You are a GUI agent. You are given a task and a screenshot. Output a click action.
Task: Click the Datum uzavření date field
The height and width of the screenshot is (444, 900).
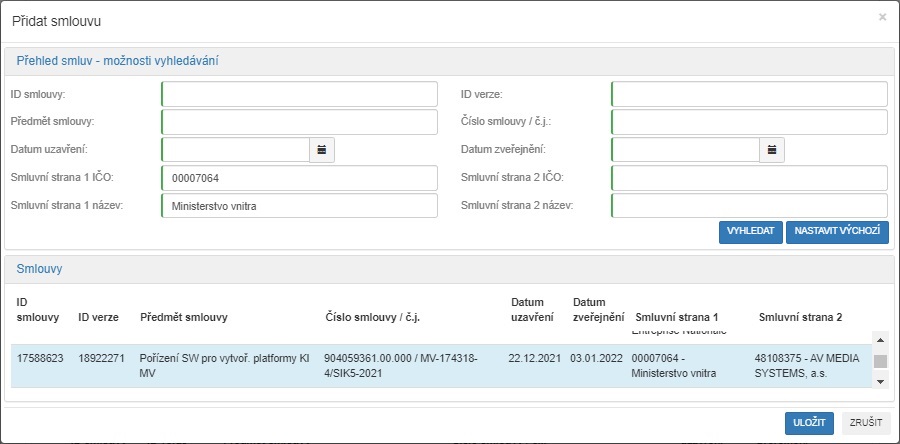[x=235, y=150]
